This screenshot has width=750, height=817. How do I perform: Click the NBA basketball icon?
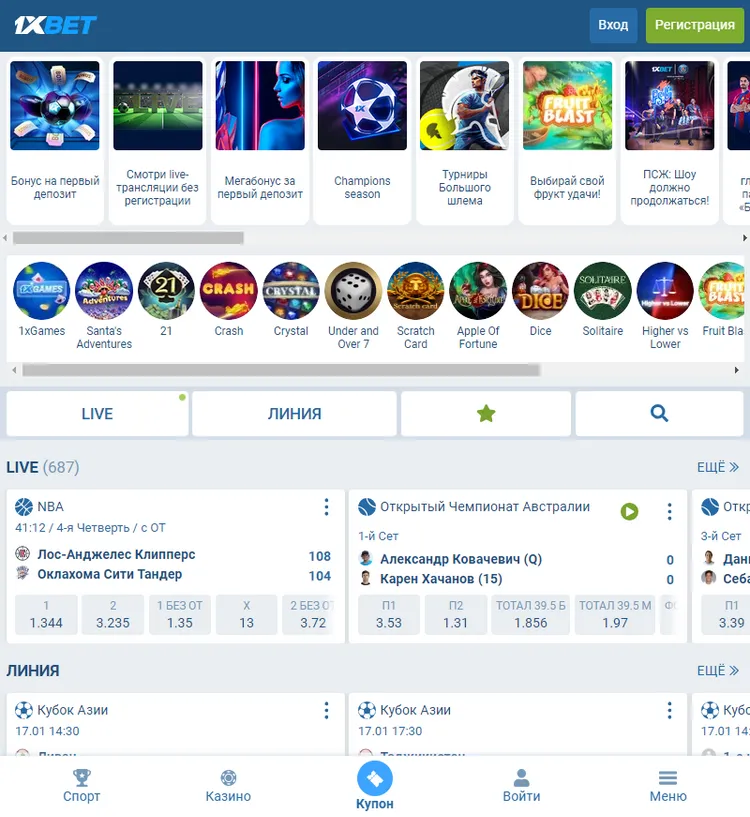[23, 507]
